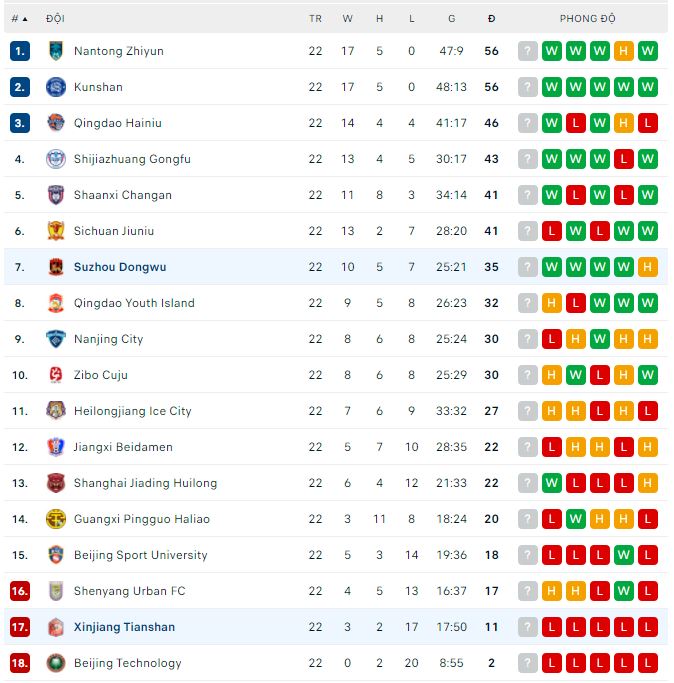Click the Zibo Cuju club crest
Viewport: 674px width, 683px height.
[56, 375]
